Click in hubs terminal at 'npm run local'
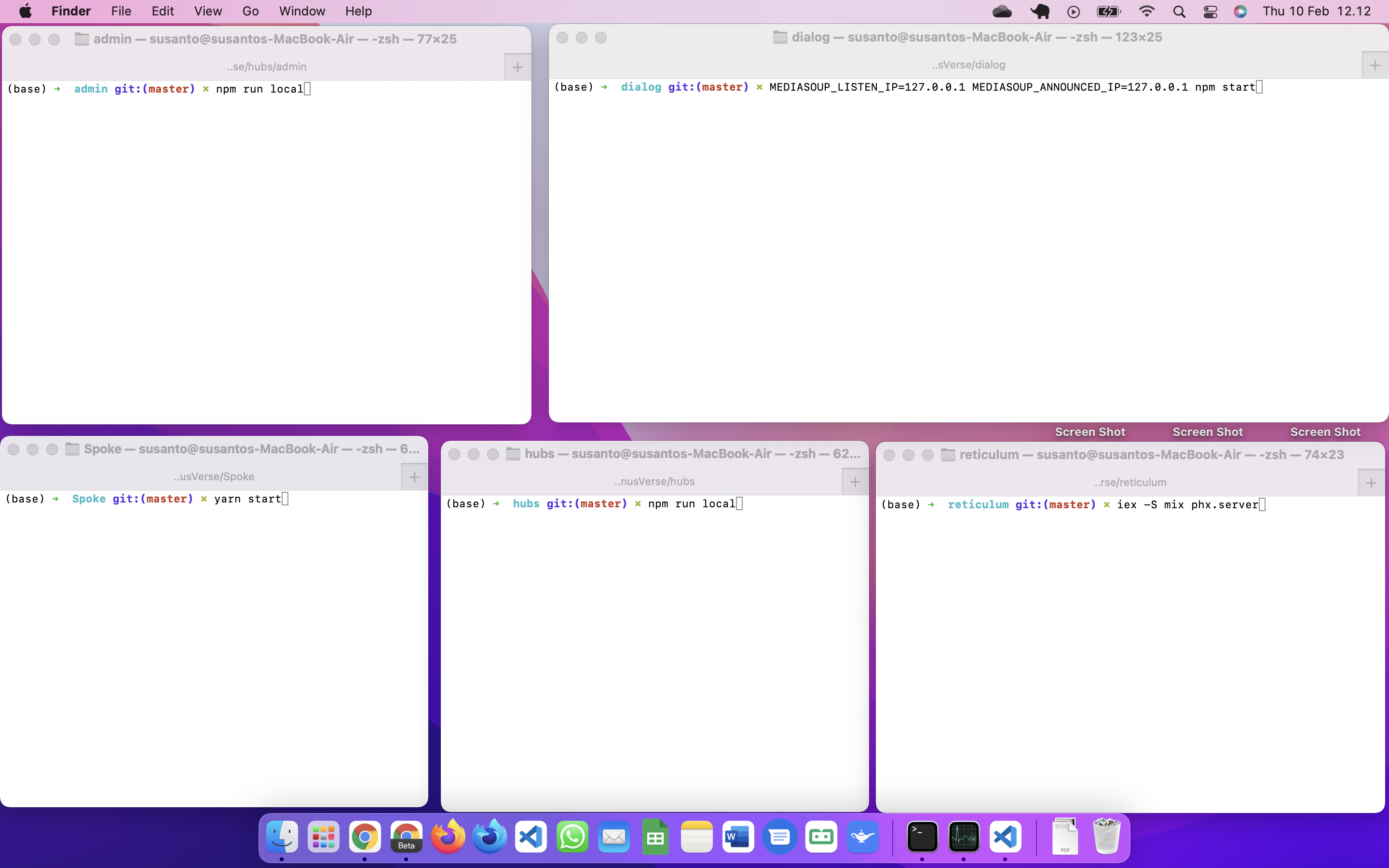The height and width of the screenshot is (868, 1389). (x=692, y=503)
